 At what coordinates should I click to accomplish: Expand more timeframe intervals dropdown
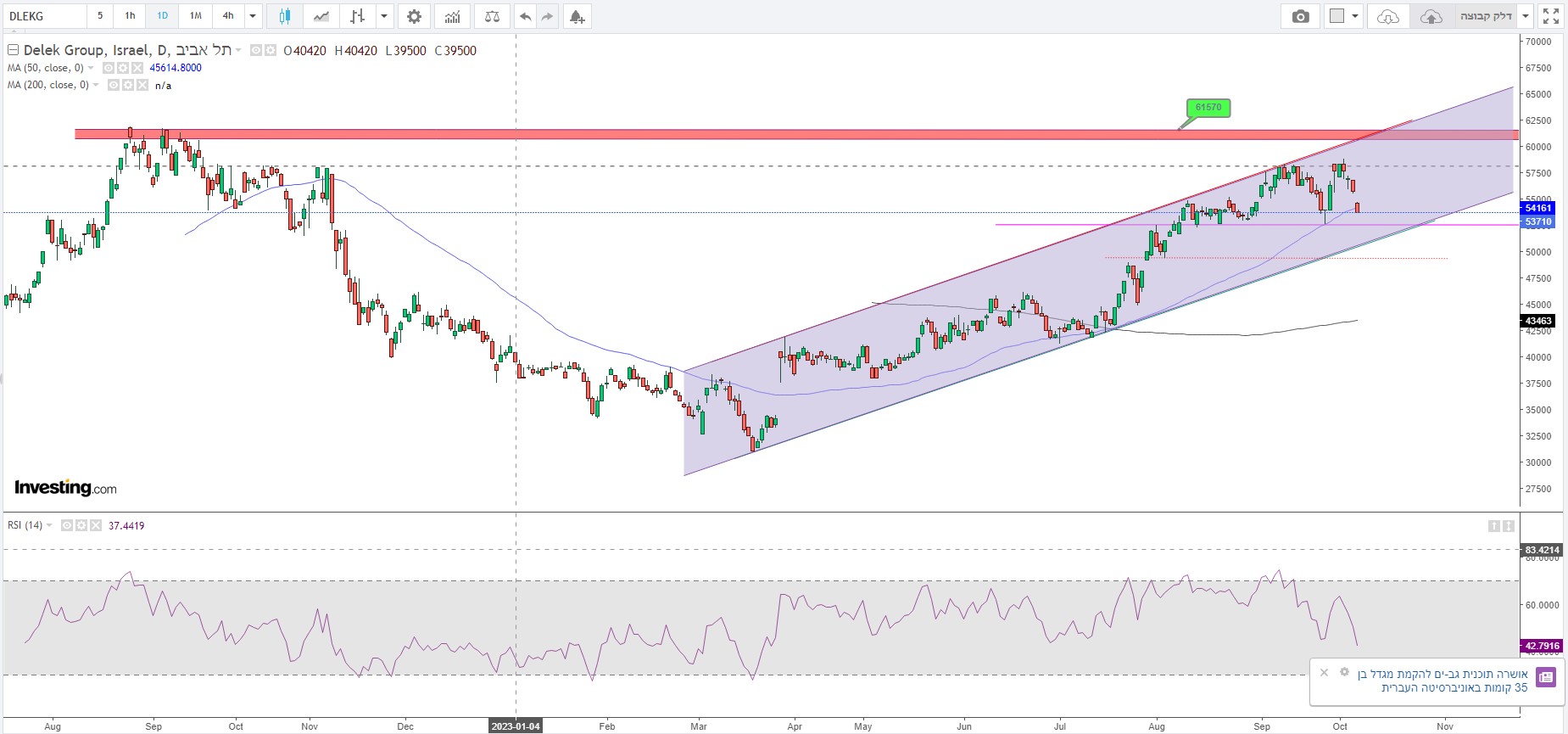253,16
